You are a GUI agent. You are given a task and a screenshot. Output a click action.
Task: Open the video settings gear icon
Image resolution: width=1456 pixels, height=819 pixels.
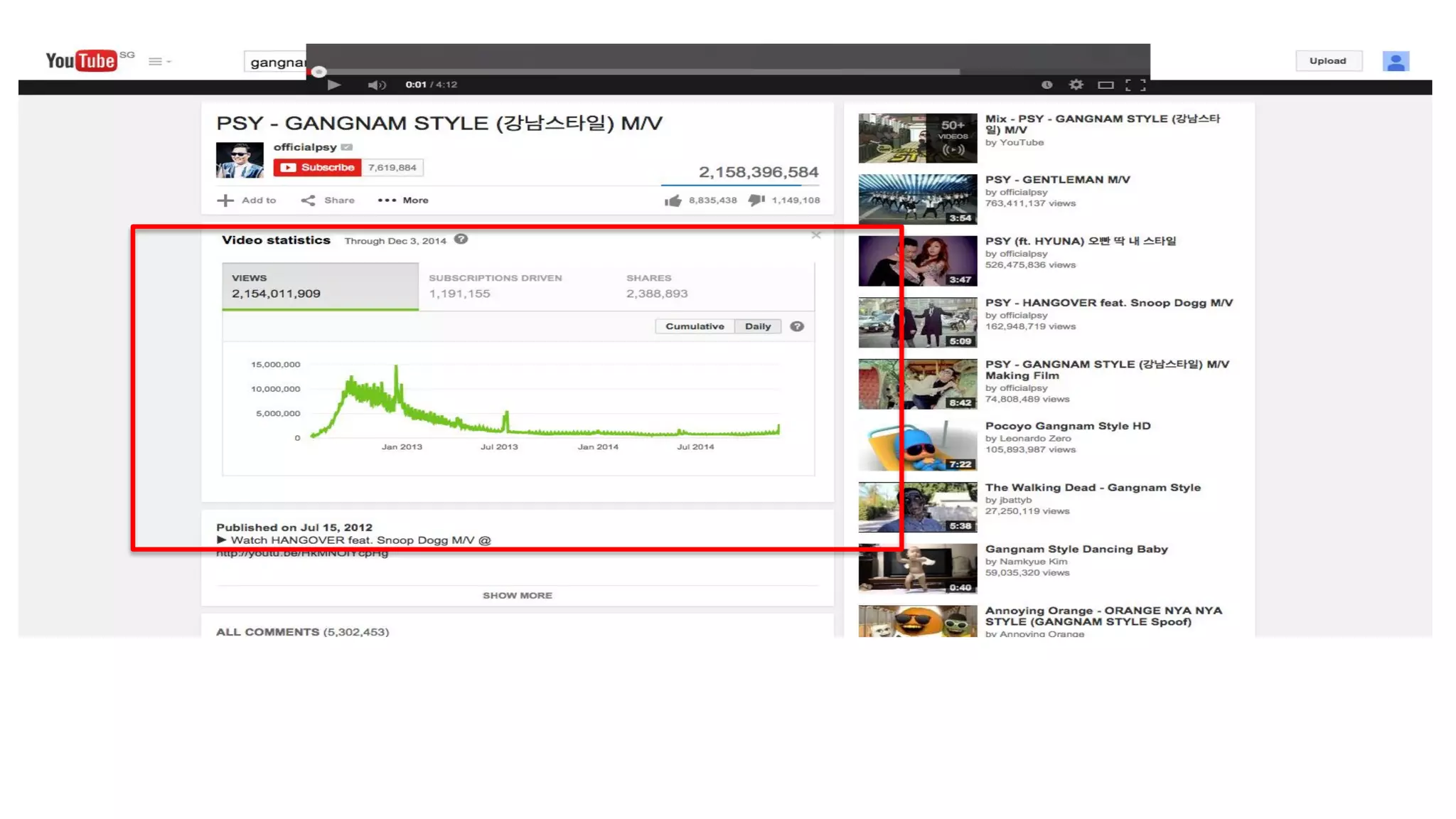click(1076, 85)
